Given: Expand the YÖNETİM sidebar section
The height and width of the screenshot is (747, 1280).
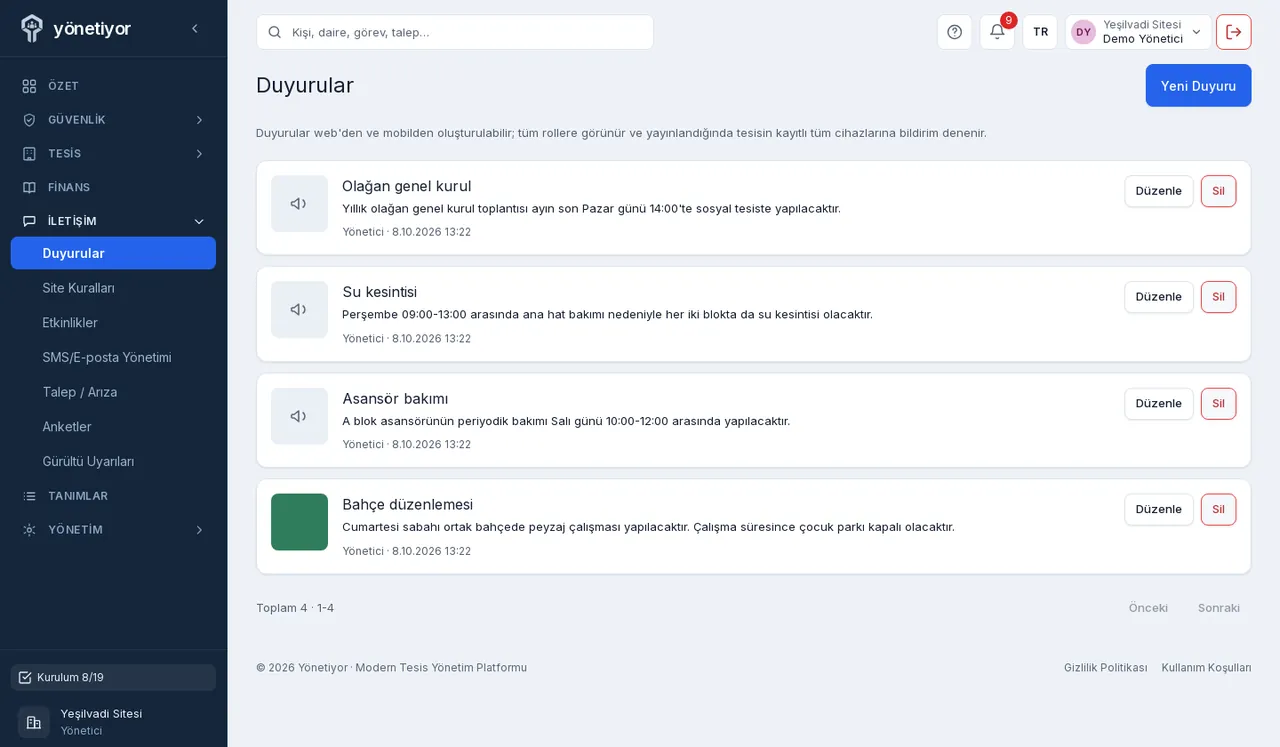Looking at the screenshot, I should [113, 530].
